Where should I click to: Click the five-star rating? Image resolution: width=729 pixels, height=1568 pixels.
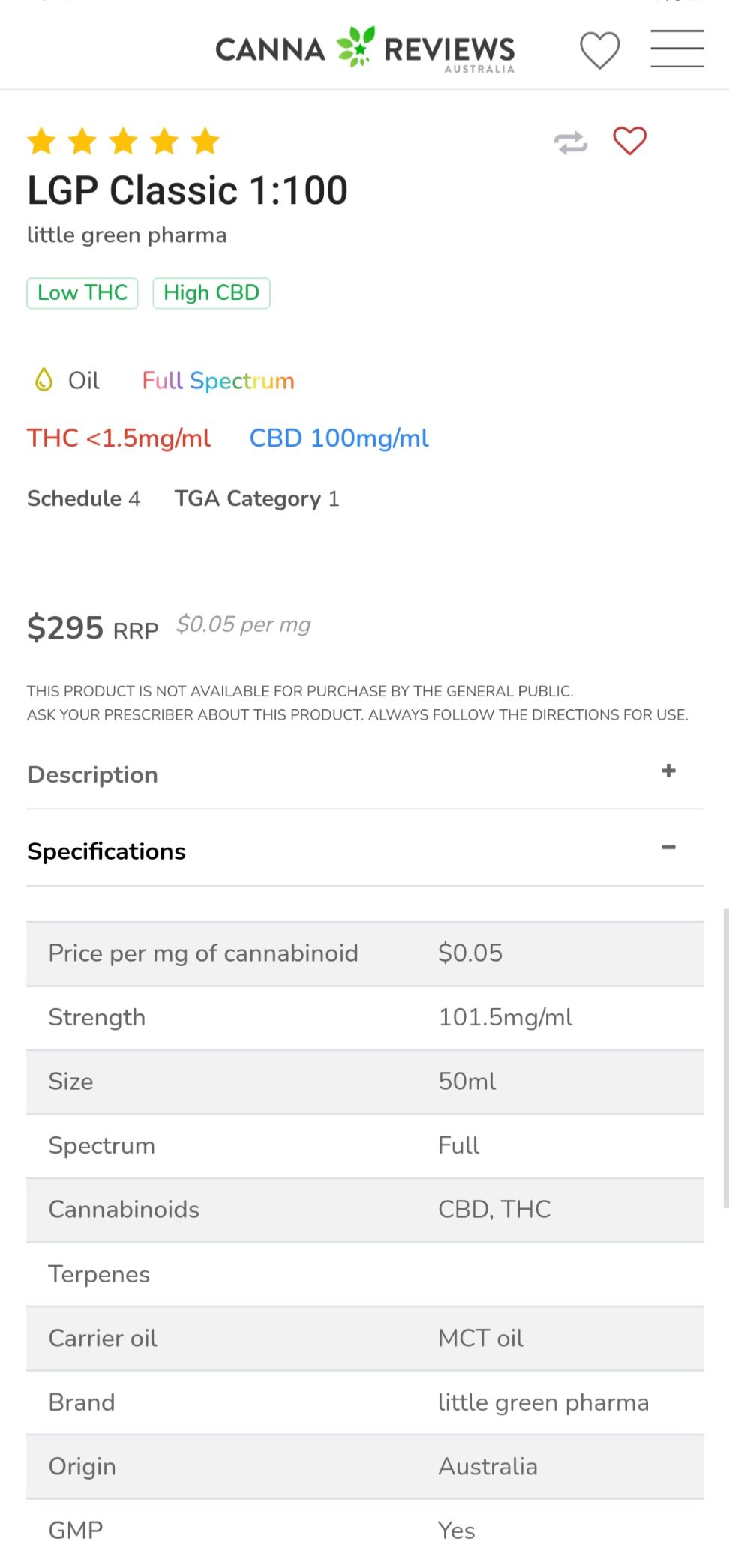click(x=123, y=141)
